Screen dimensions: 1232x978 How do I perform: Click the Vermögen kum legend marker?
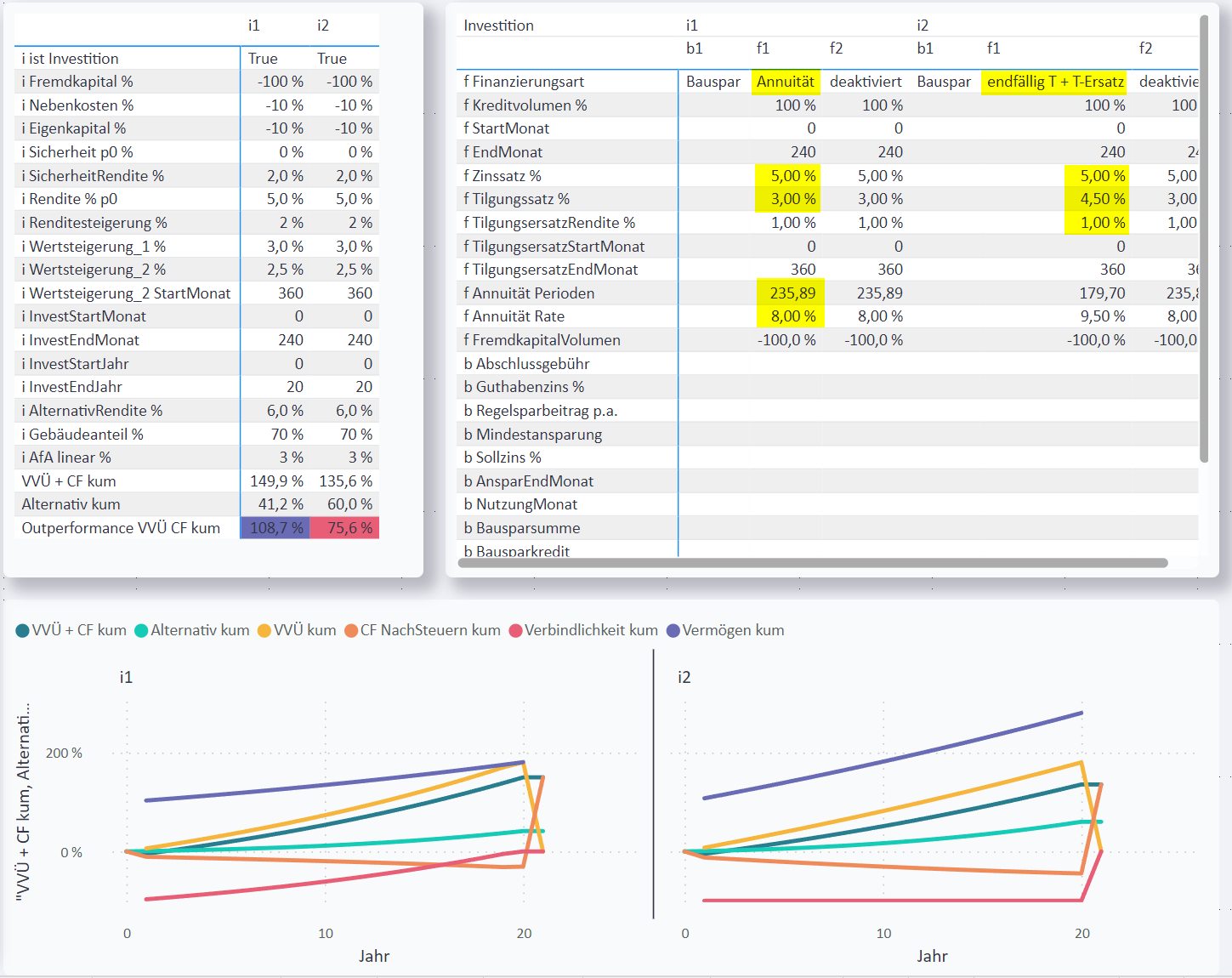coord(673,631)
